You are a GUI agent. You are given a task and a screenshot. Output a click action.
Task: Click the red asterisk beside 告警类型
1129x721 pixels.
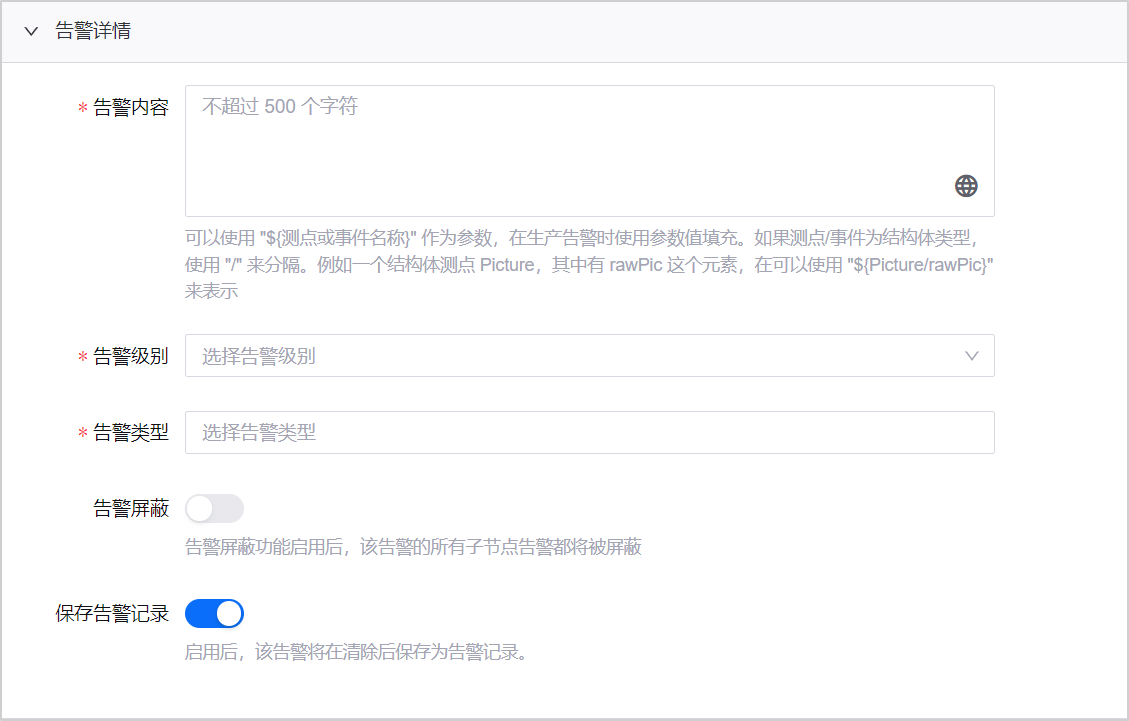[83, 434]
